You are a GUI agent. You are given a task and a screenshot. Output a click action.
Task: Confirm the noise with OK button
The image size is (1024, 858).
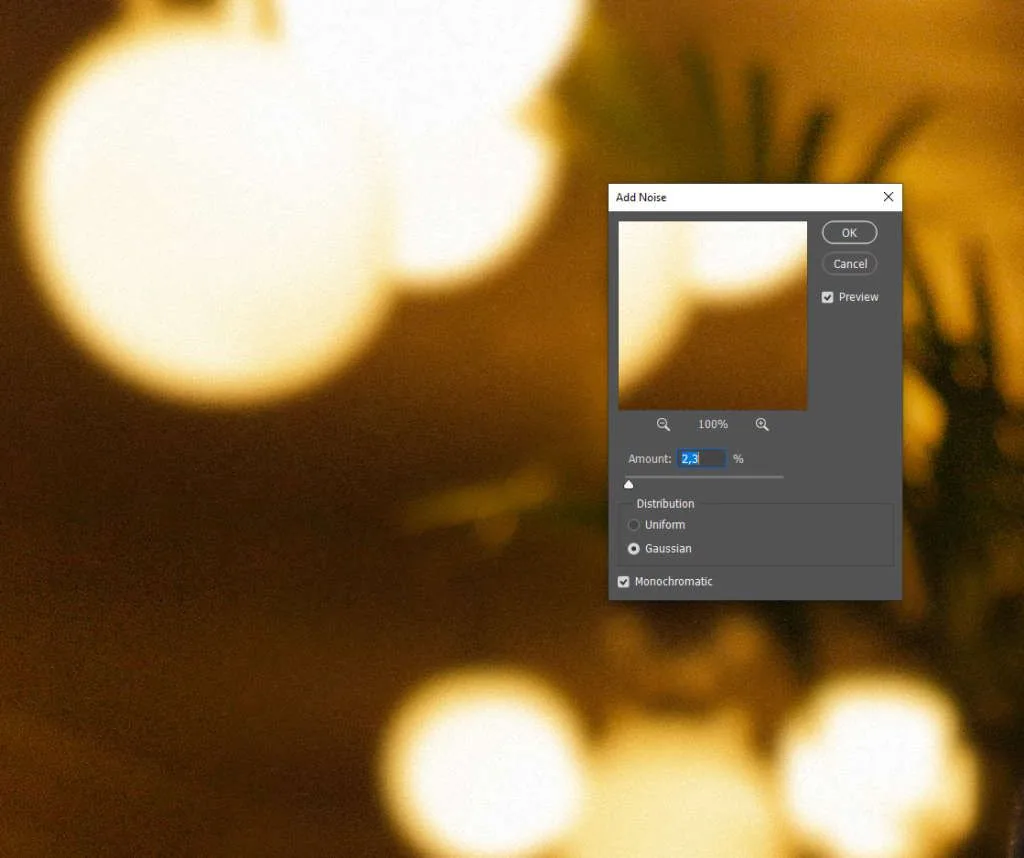(x=849, y=233)
